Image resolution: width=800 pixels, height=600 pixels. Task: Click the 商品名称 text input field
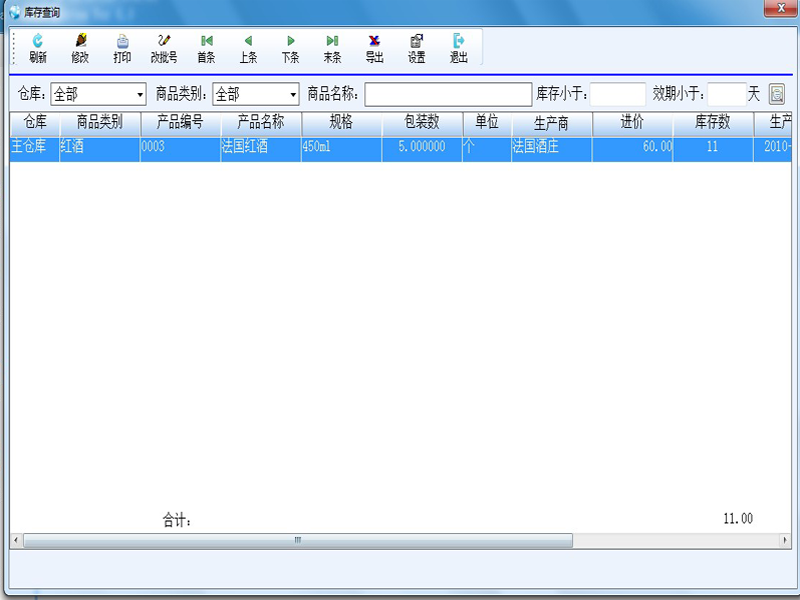(448, 94)
